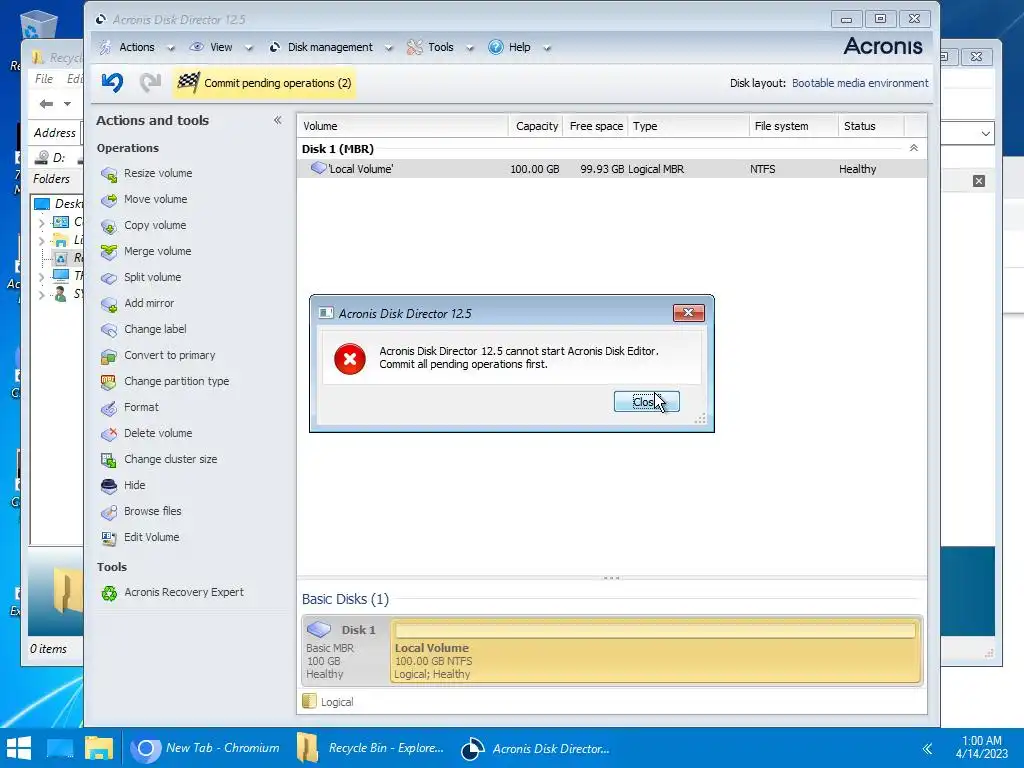Open the Help menu
This screenshot has width=1024, height=768.
click(519, 47)
